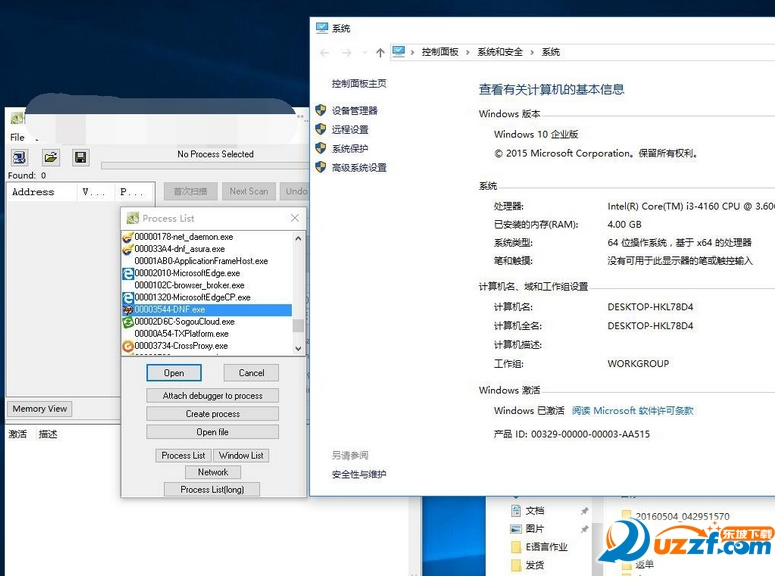Select 00001AB0-ApplicationFrameHost.exe process
Image resolution: width=782 pixels, height=579 pixels.
pyautogui.click(x=201, y=261)
